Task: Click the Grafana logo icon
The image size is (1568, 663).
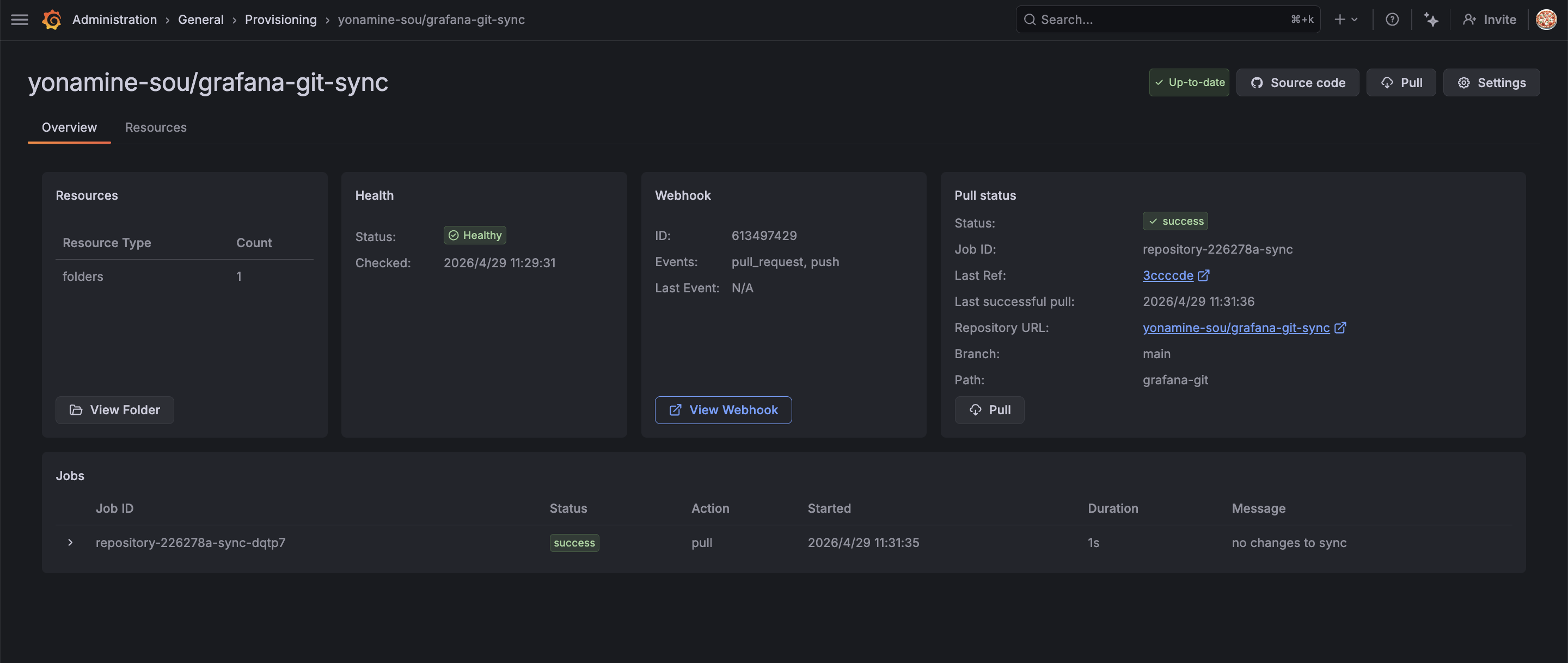Action: point(52,20)
